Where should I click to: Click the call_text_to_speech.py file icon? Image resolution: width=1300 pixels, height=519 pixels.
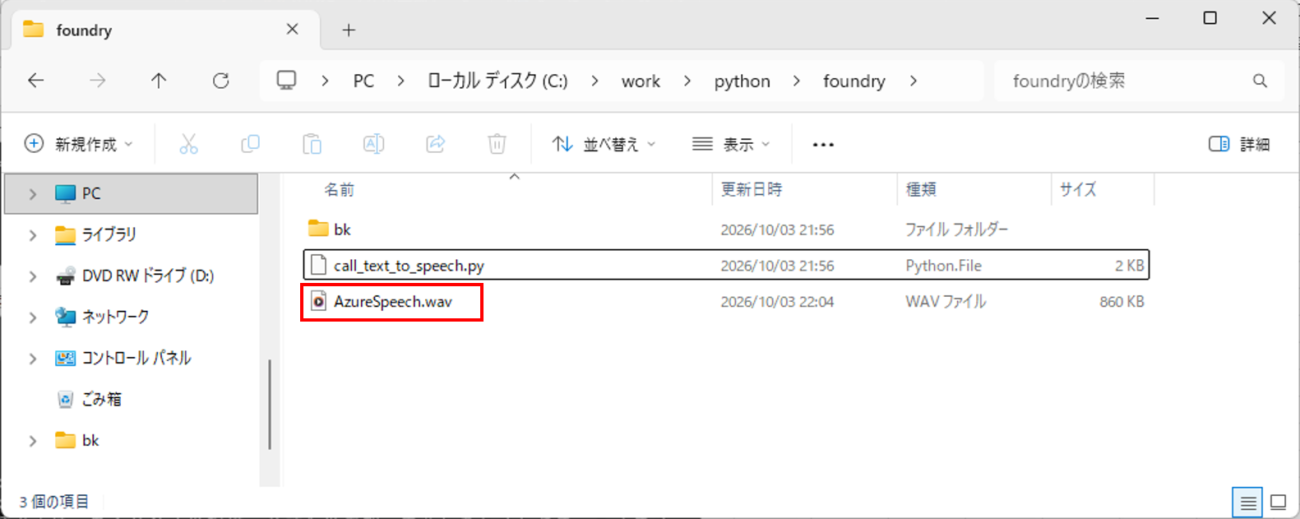(318, 266)
